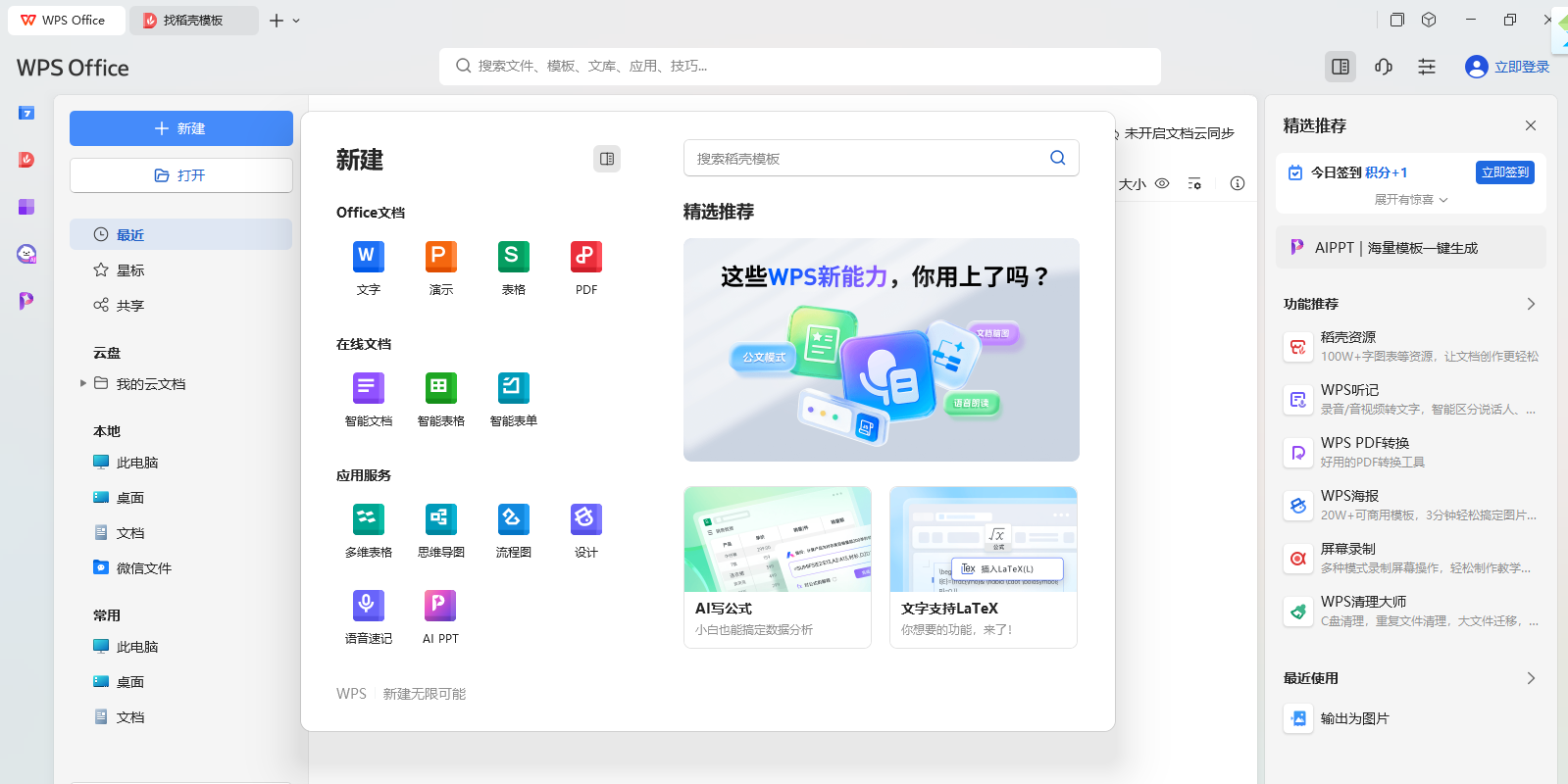The width and height of the screenshot is (1568, 784).
Task: Launch 语音速记 voice notes
Action: 369,616
